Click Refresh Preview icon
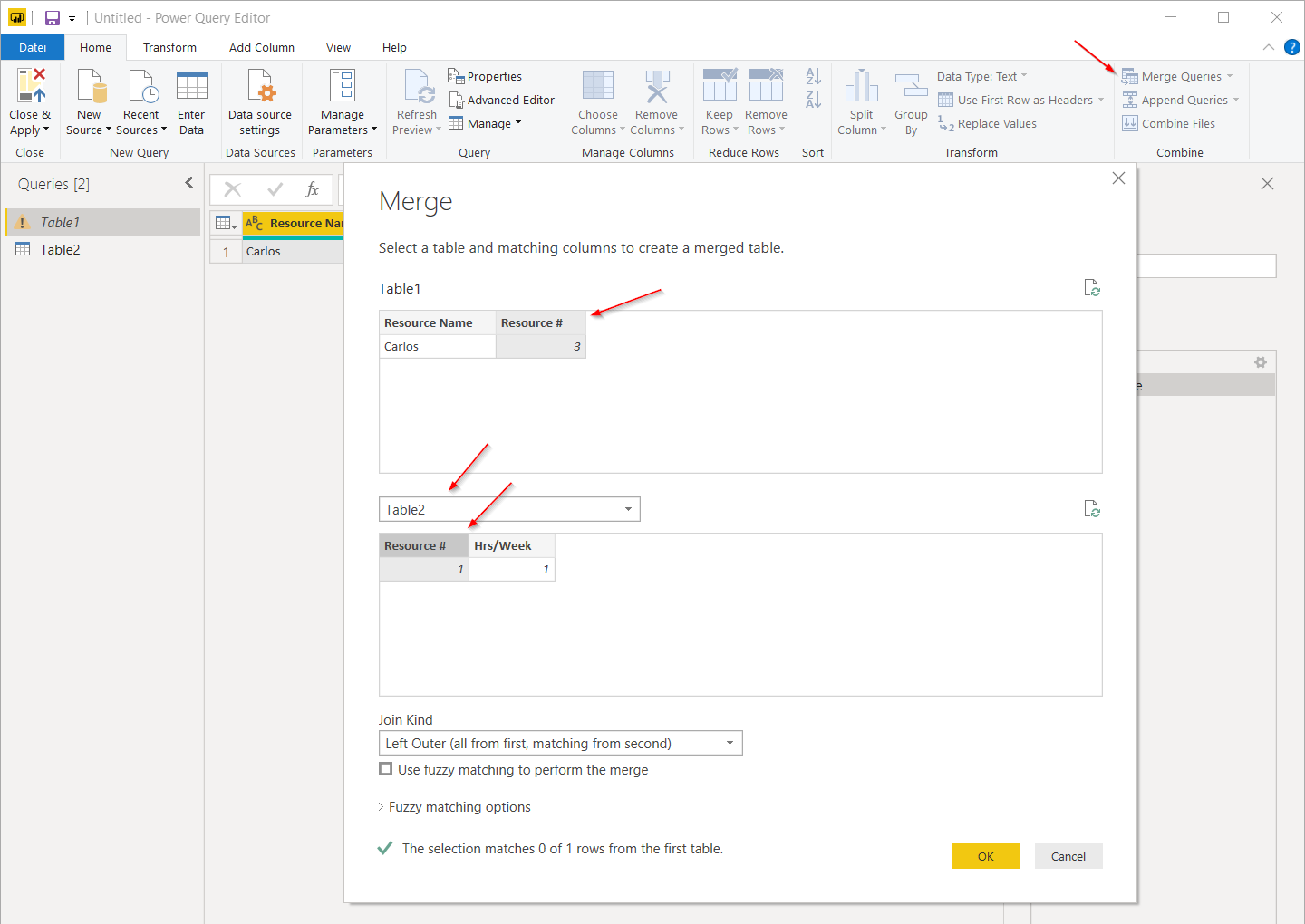 pyautogui.click(x=419, y=86)
